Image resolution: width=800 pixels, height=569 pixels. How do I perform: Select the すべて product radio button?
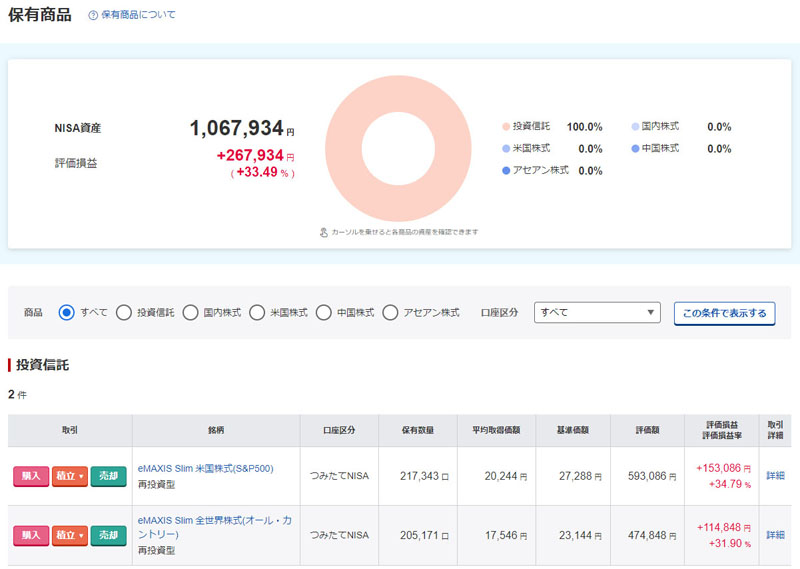[x=67, y=312]
